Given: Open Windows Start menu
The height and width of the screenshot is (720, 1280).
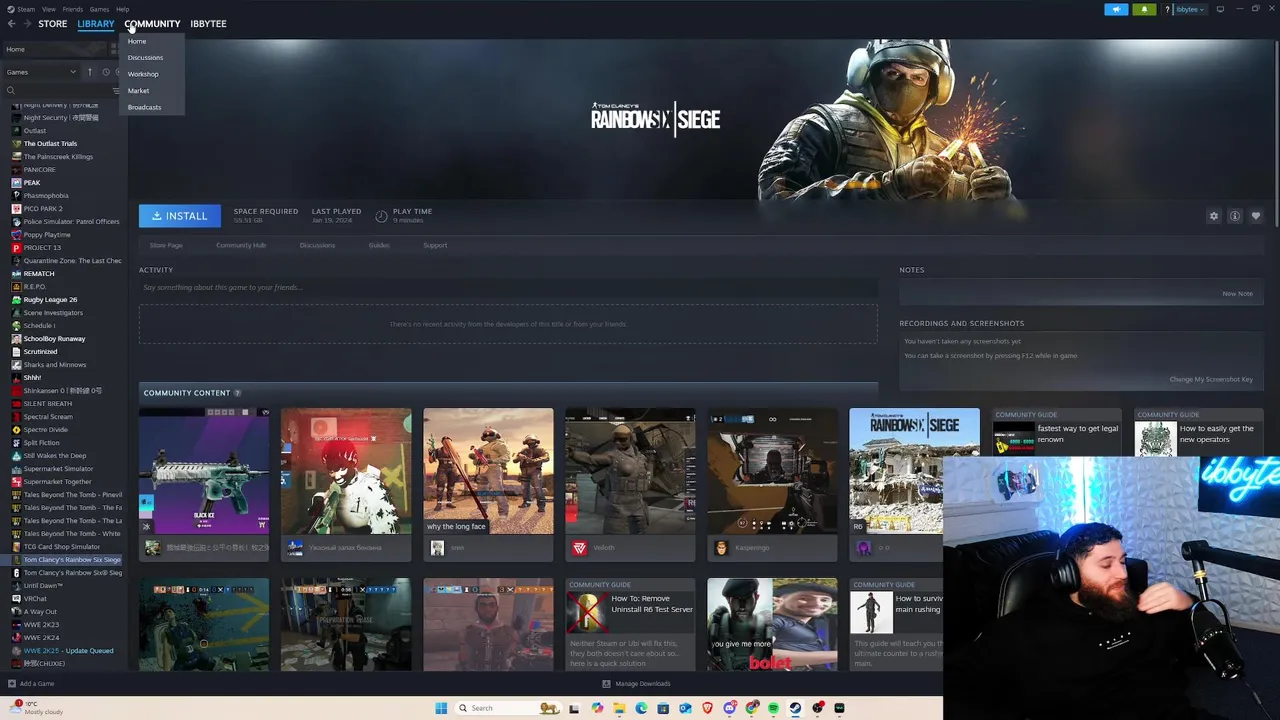Looking at the screenshot, I should 441,708.
